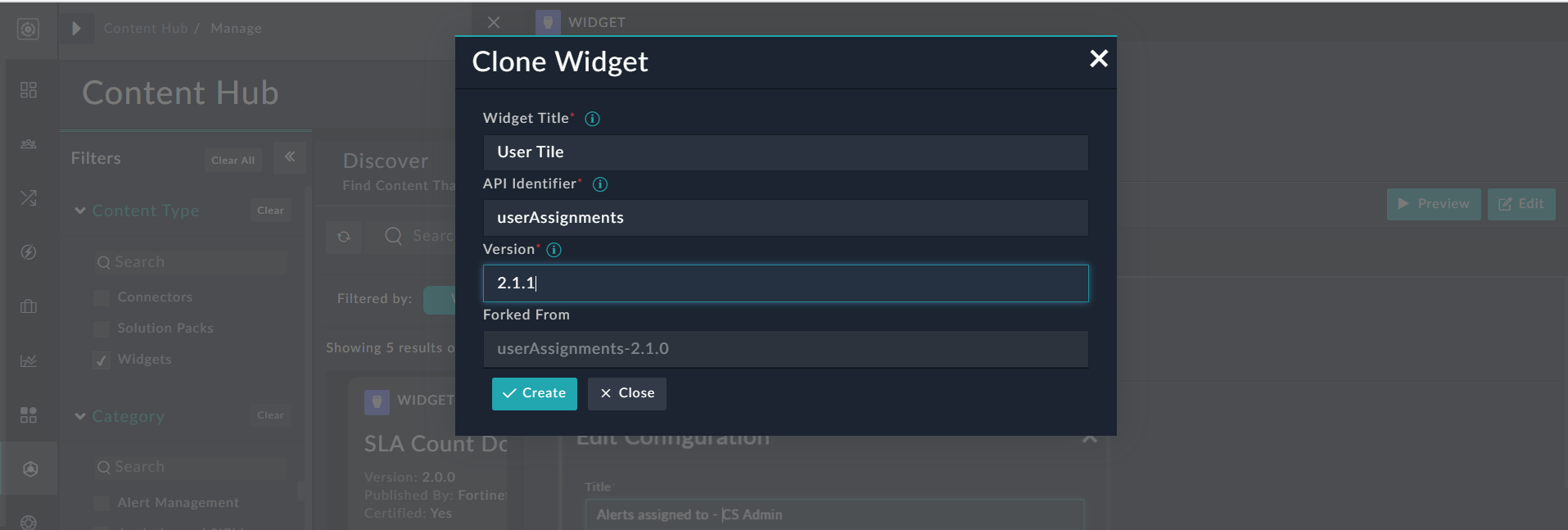The height and width of the screenshot is (530, 1568).
Task: Select the Queue Management people icon
Action: (x=28, y=143)
